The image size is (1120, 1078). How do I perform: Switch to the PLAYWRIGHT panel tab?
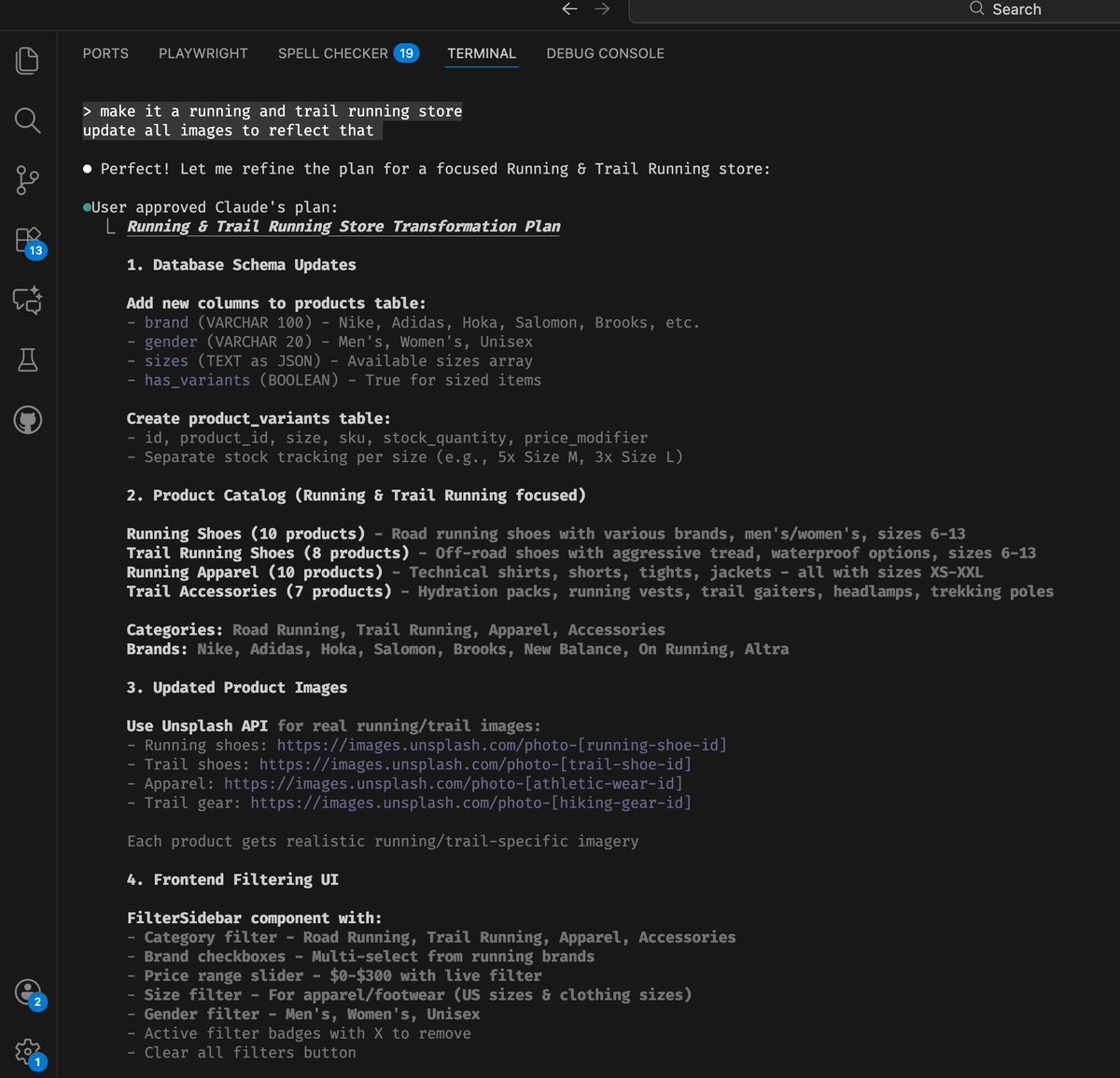coord(203,53)
